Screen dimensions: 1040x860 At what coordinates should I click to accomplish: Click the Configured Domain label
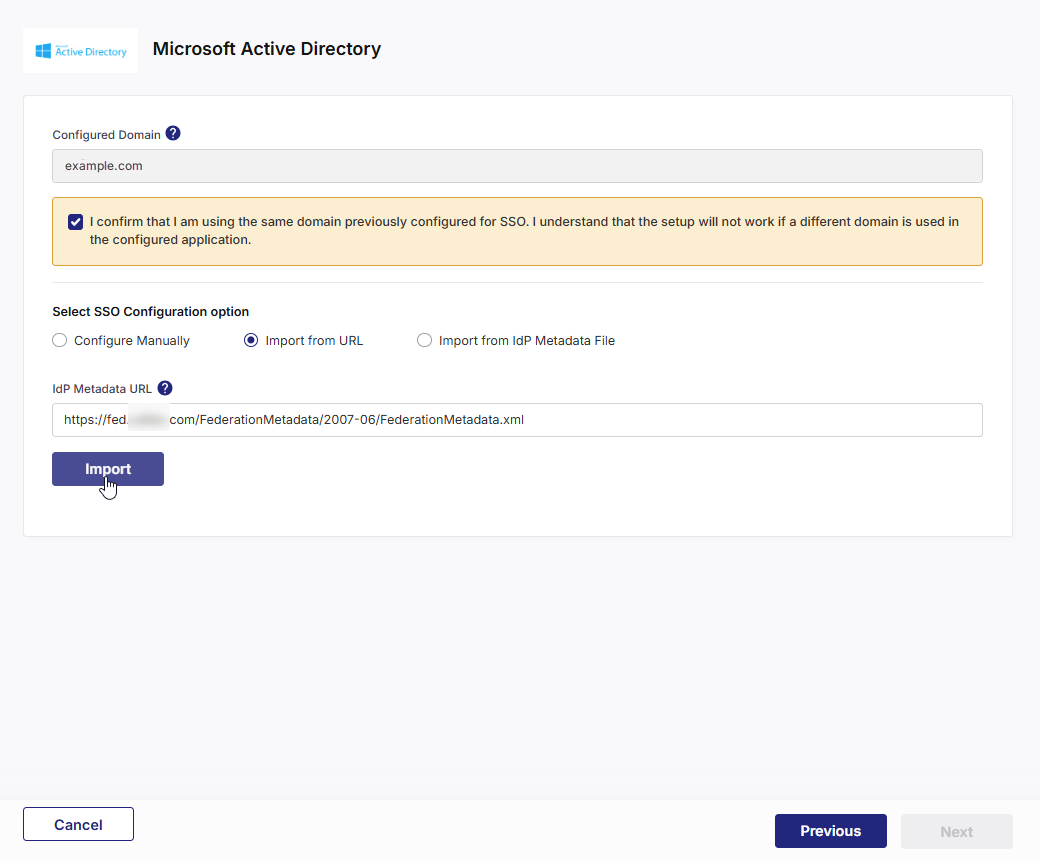(107, 133)
